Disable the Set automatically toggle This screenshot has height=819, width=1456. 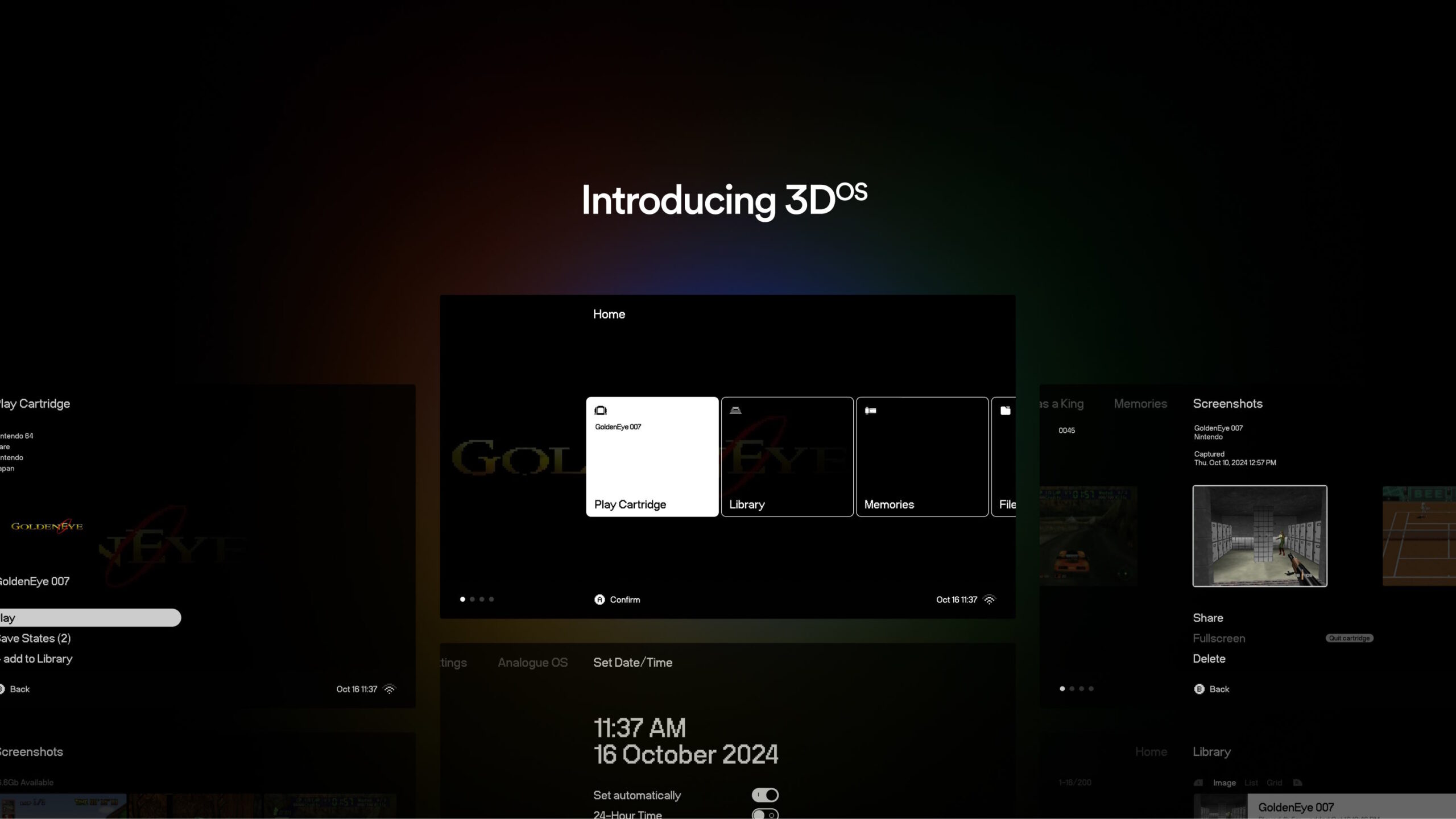[764, 795]
